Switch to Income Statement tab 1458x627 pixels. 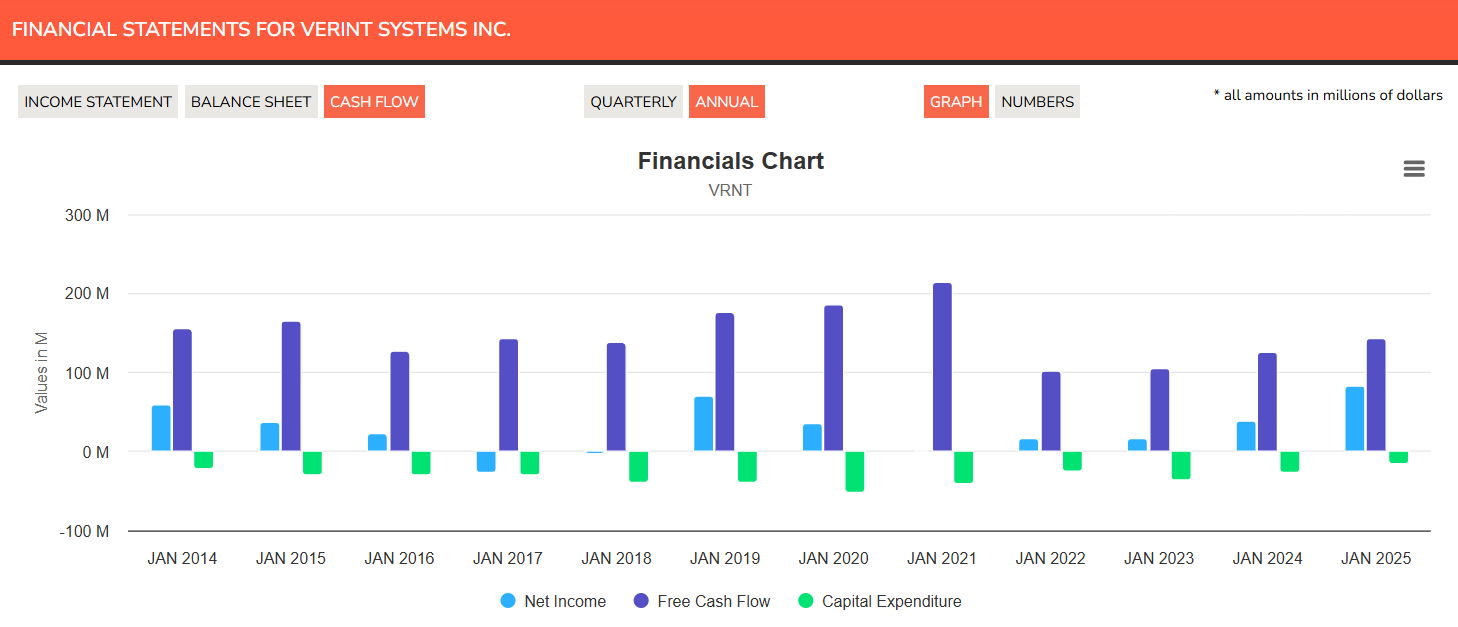(x=98, y=102)
